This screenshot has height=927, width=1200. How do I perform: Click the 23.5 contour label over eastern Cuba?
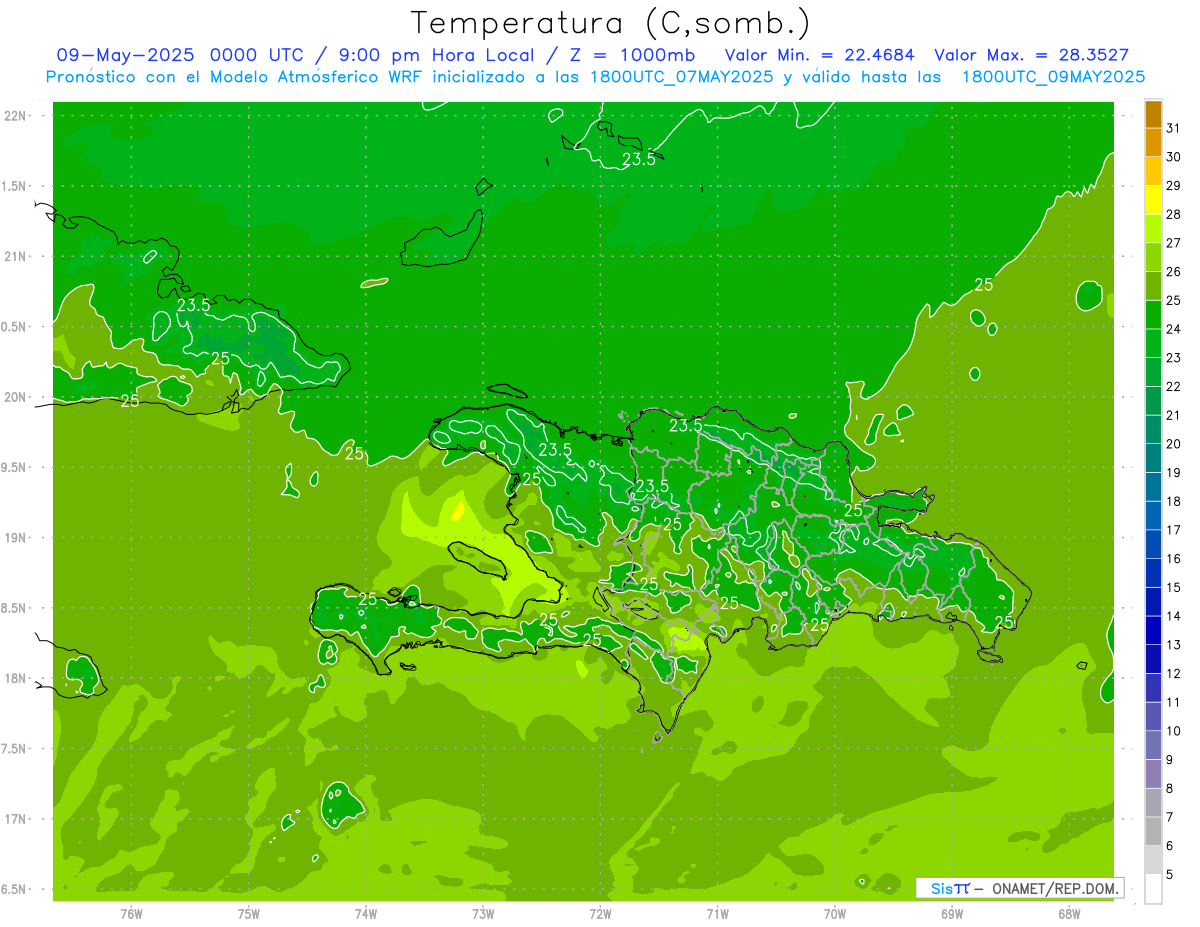[x=193, y=306]
